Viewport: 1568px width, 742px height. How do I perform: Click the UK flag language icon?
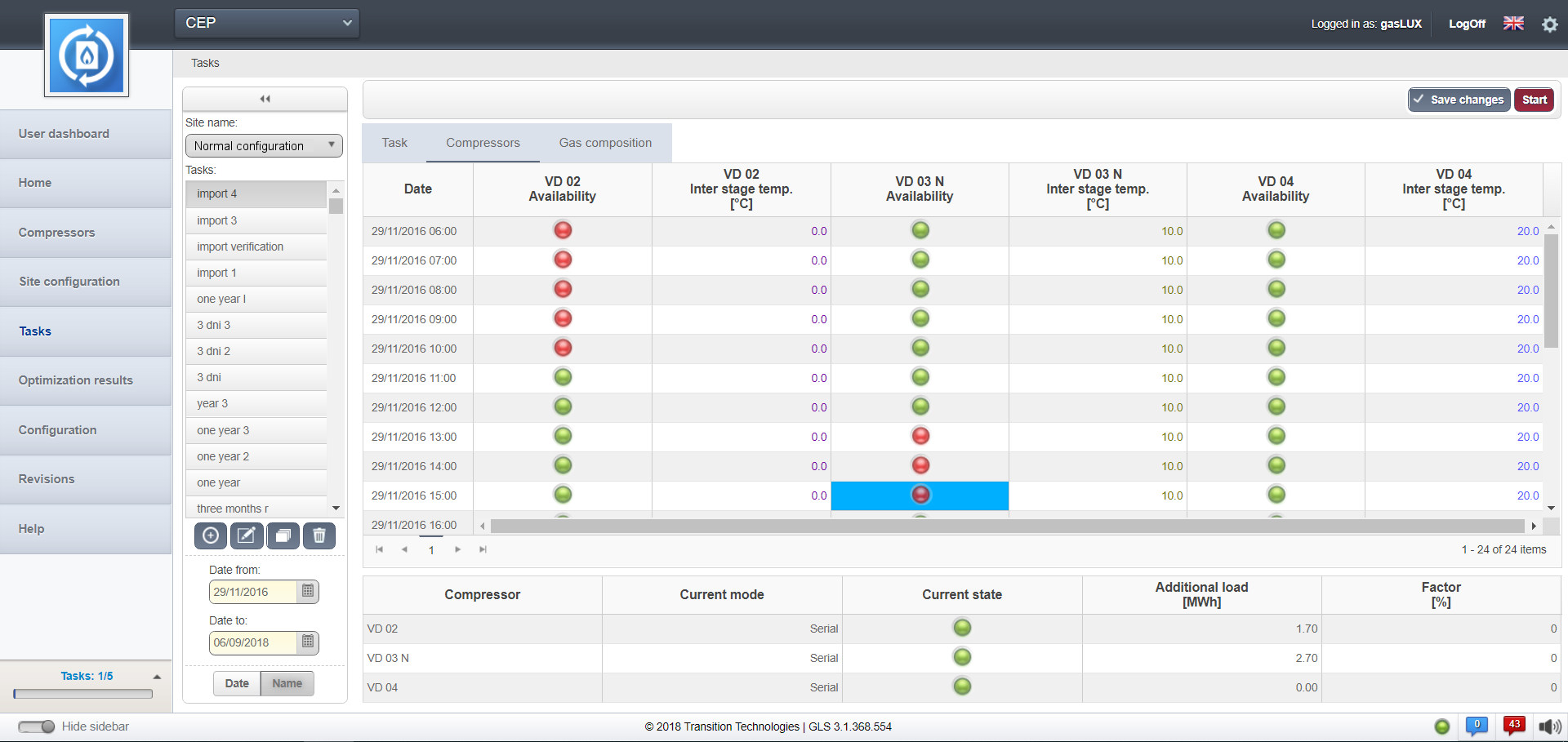[1513, 24]
